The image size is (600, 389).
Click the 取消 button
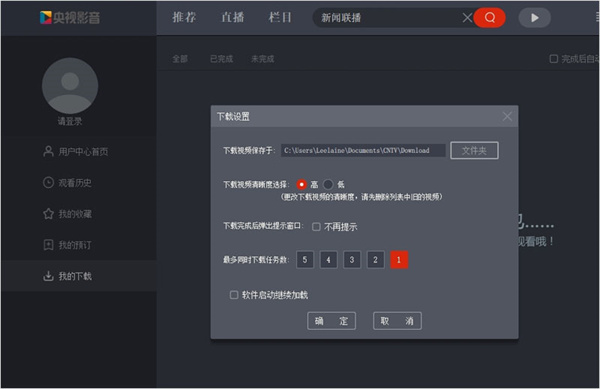click(397, 321)
